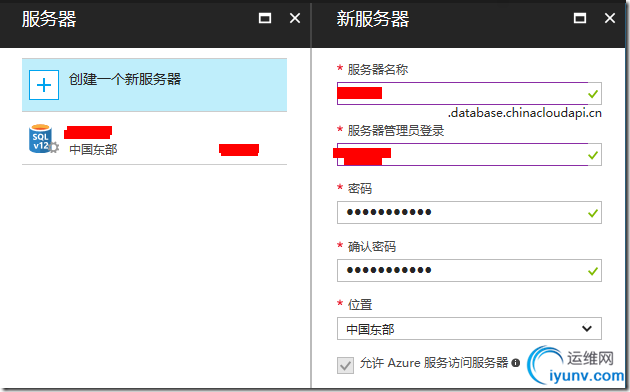Screen dimensions: 630x392
Task: Select 创建一个新服务器 option
Action: [x=154, y=85]
